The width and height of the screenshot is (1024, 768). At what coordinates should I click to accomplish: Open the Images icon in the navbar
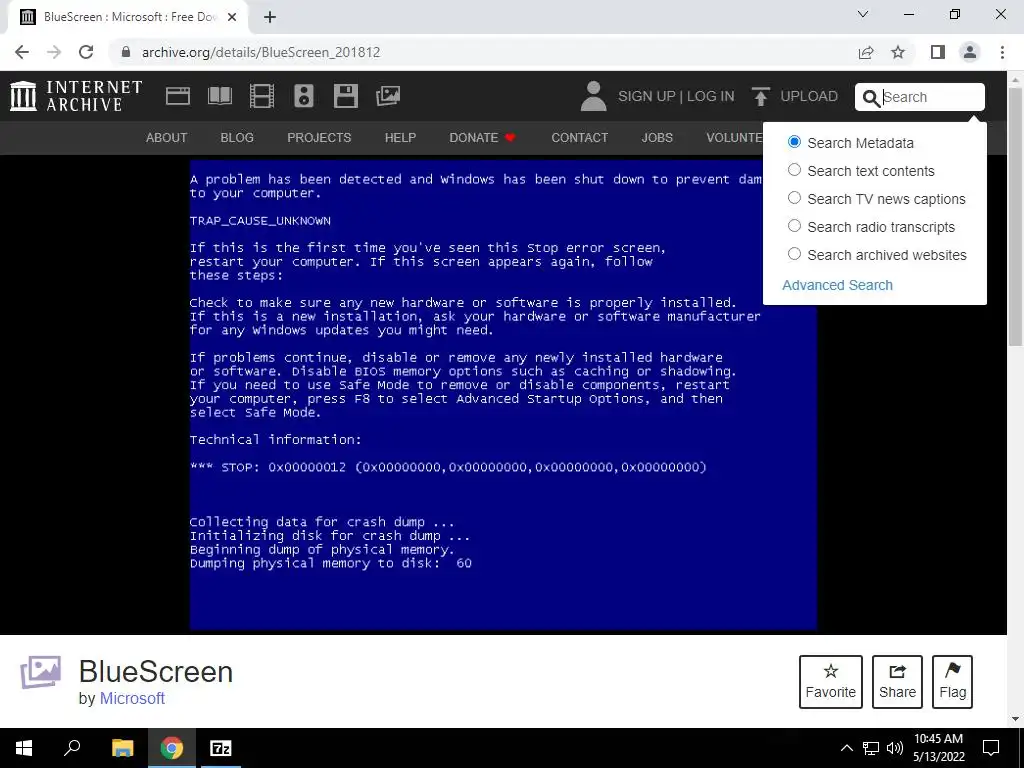(x=388, y=96)
